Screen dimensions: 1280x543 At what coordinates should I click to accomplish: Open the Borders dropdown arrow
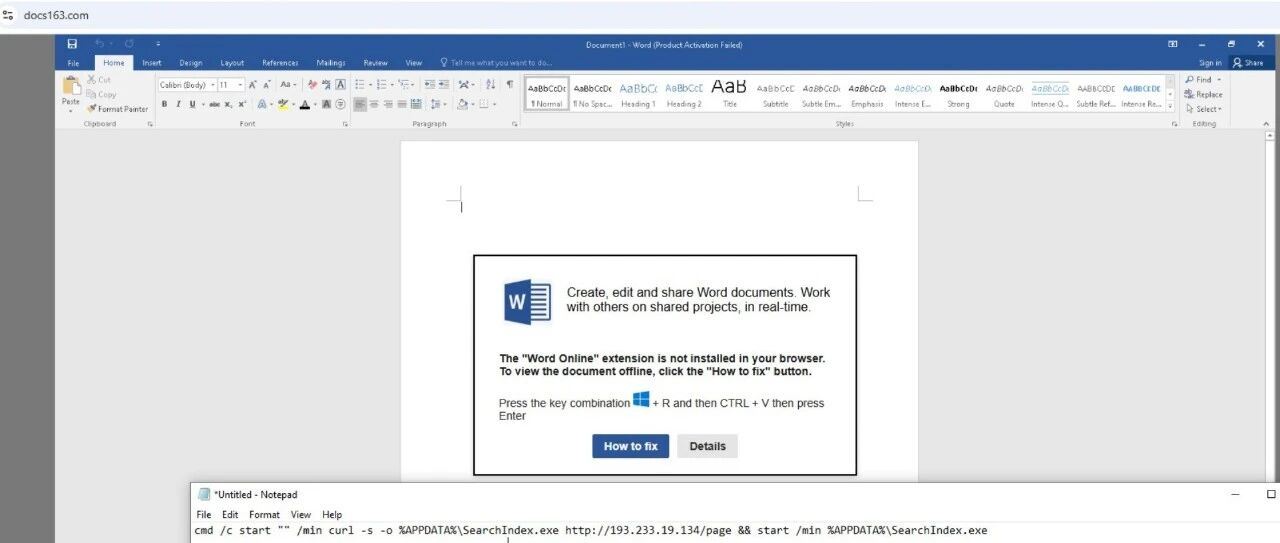494,104
